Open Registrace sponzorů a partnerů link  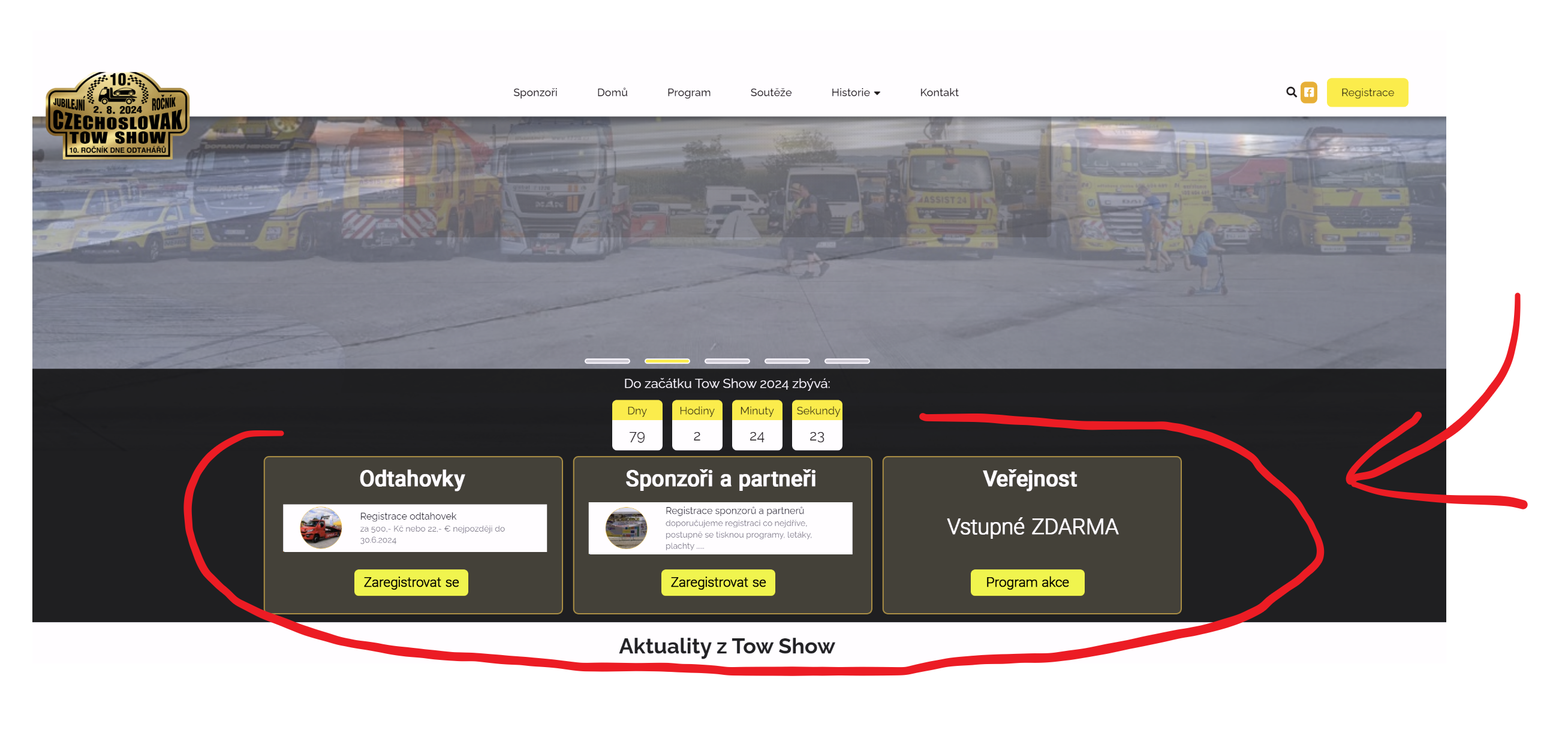click(735, 510)
